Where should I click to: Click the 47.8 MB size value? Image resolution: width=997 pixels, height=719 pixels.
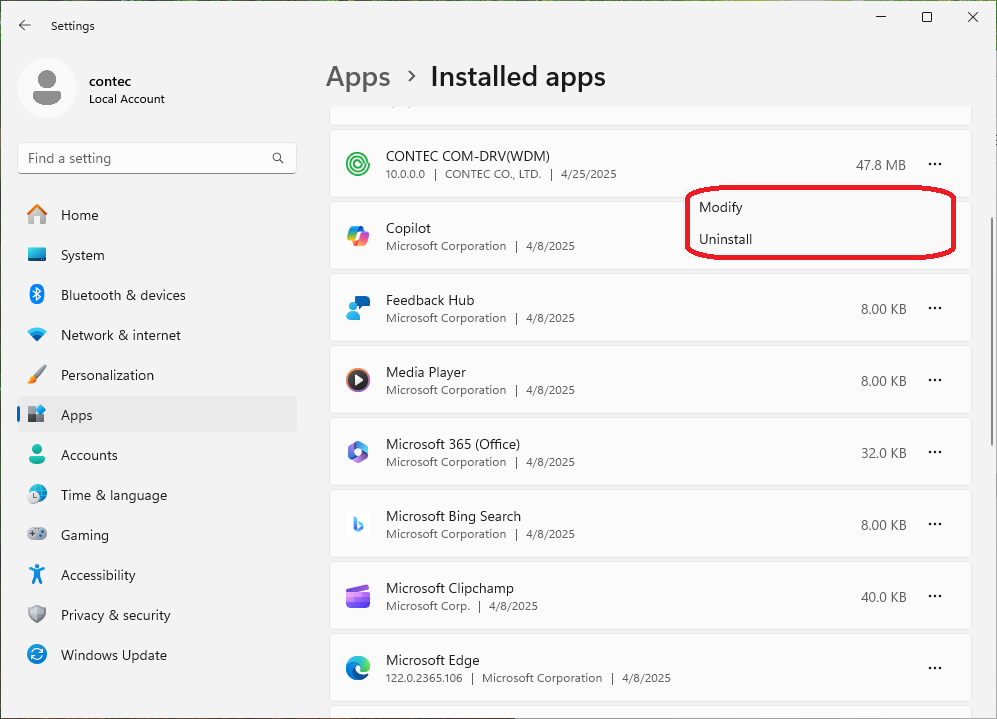(x=881, y=165)
